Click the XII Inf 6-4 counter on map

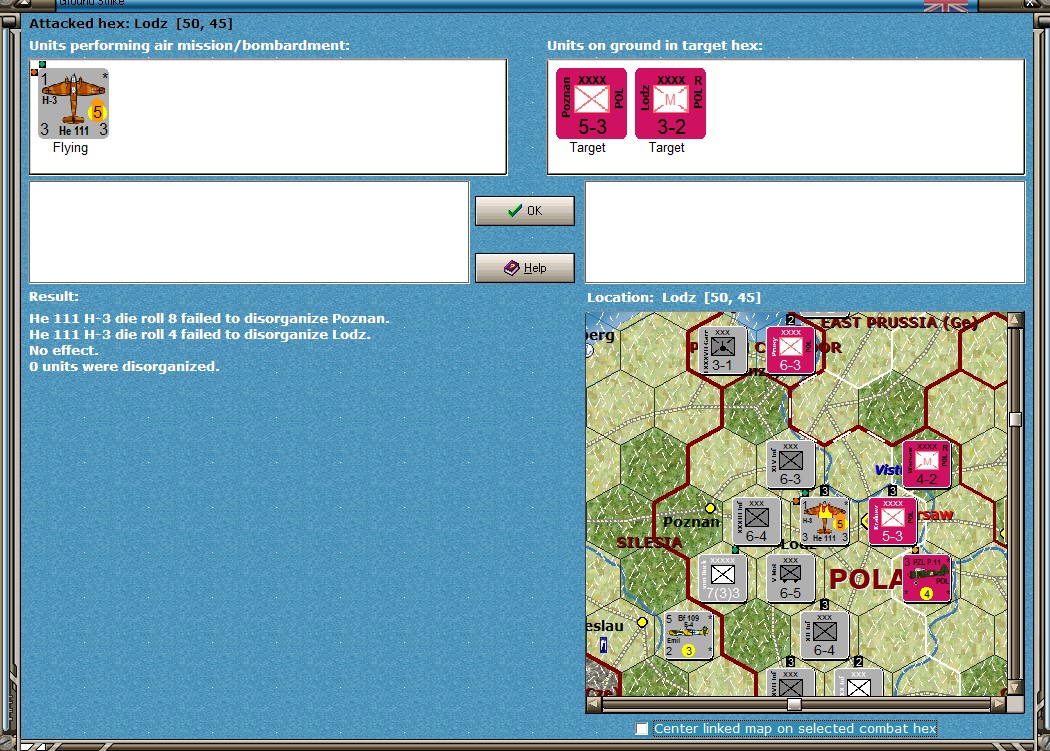click(x=825, y=635)
